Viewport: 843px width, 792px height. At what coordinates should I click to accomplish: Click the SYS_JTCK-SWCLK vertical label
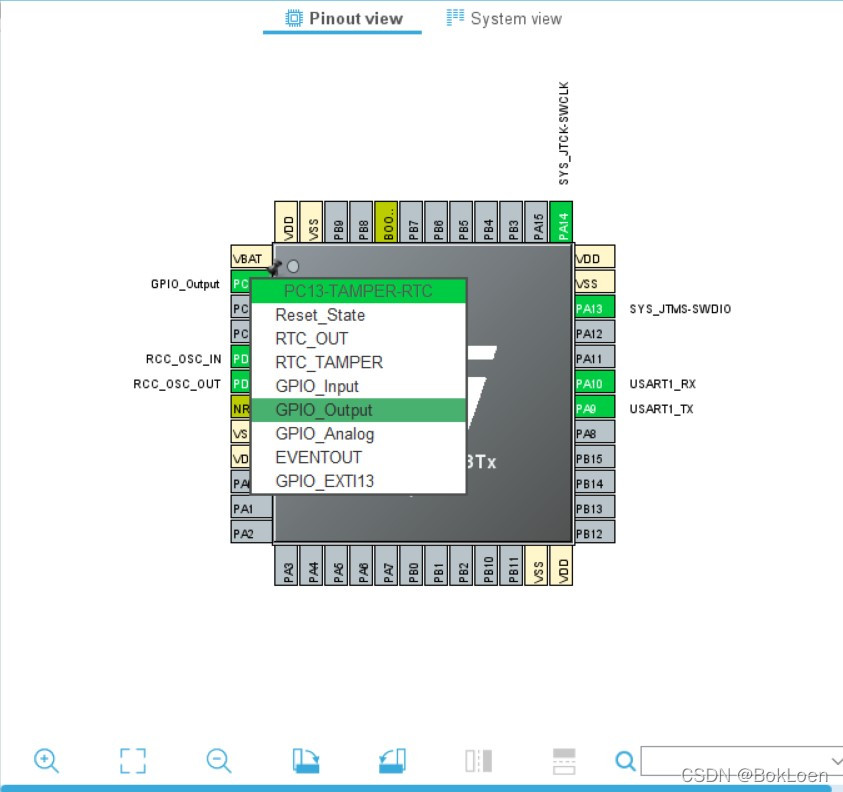click(x=563, y=133)
